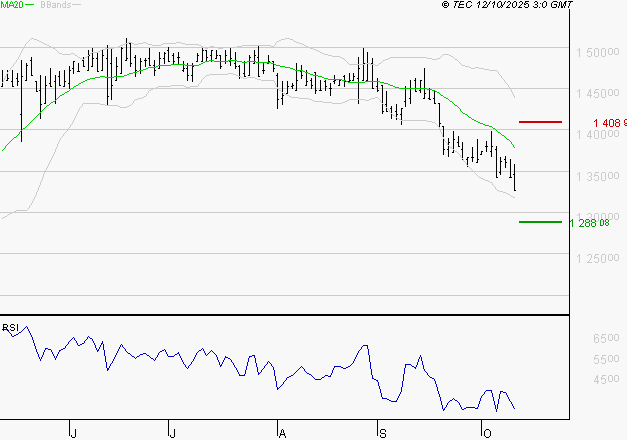
Task: Click the 1.288 support price label
Action: (x=590, y=223)
